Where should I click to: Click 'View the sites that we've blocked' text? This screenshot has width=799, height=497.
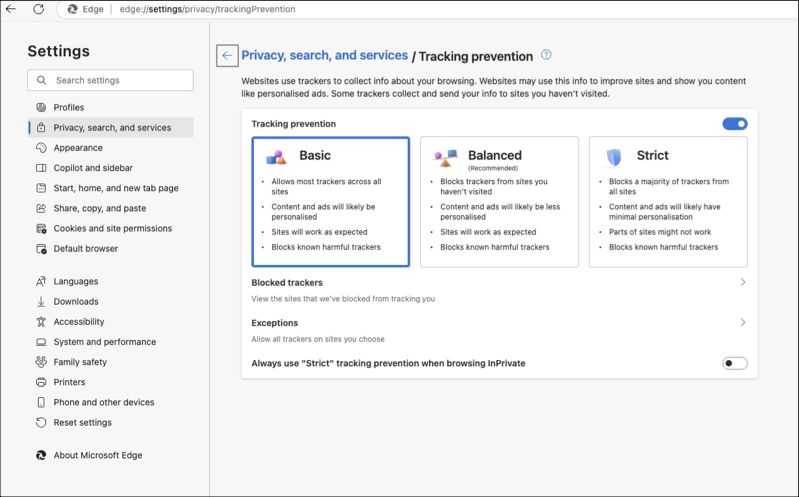(x=343, y=299)
